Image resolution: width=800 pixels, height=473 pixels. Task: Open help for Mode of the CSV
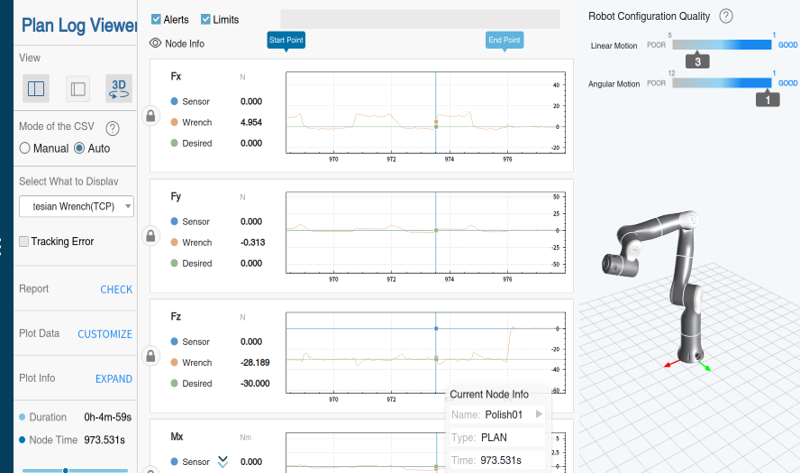(113, 128)
